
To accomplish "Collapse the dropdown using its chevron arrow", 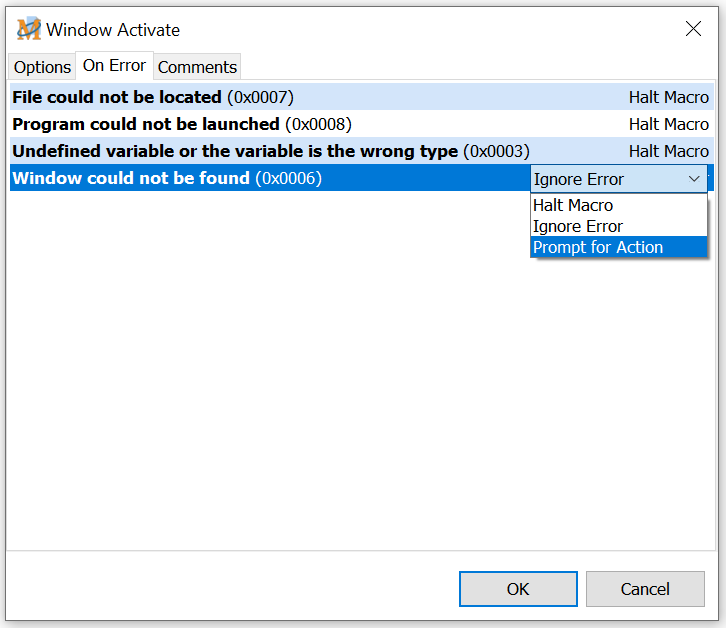I will (x=694, y=179).
